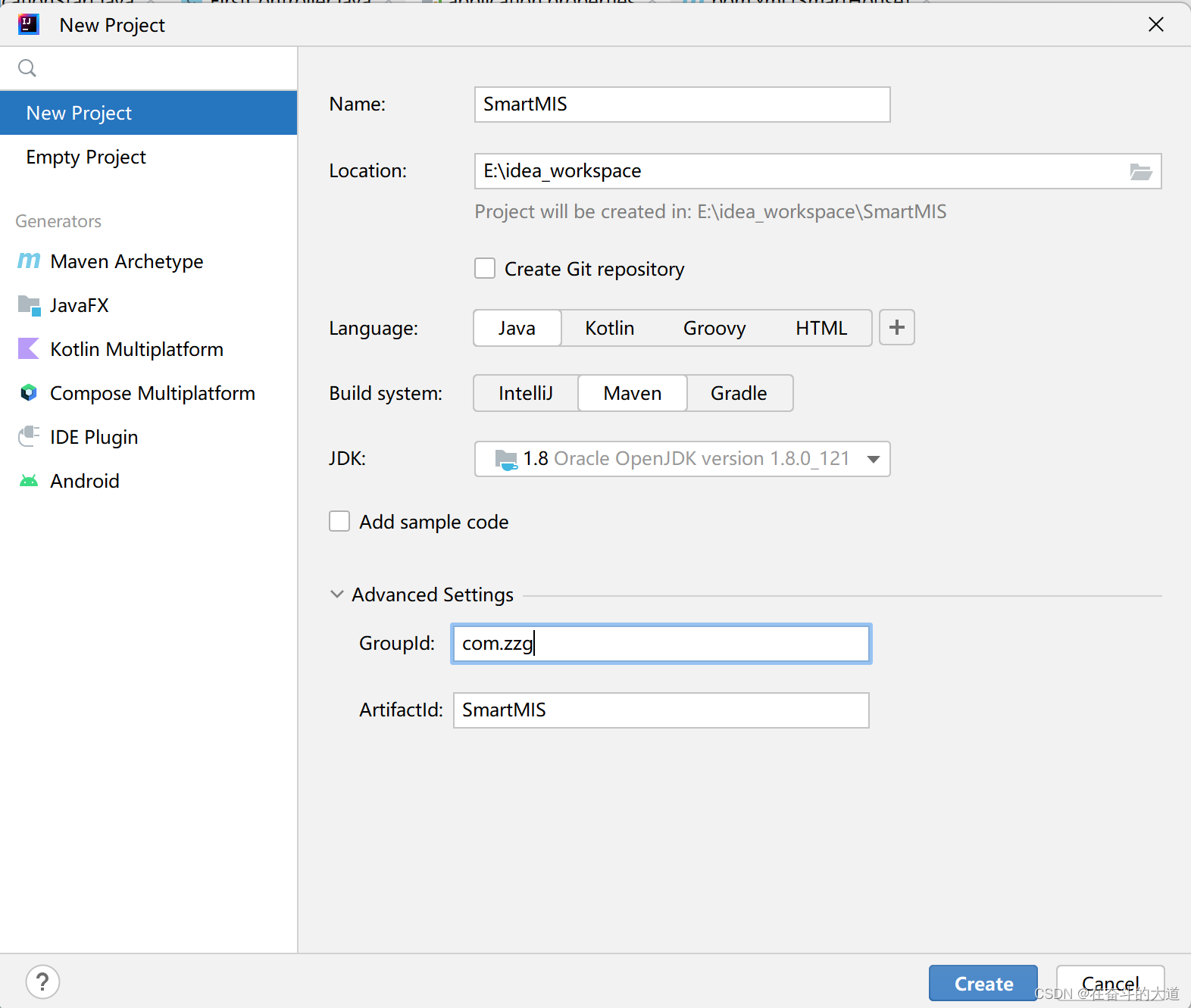This screenshot has width=1191, height=1008.
Task: Click the IntelliJ IDEA logo in title bar
Action: click(x=28, y=25)
